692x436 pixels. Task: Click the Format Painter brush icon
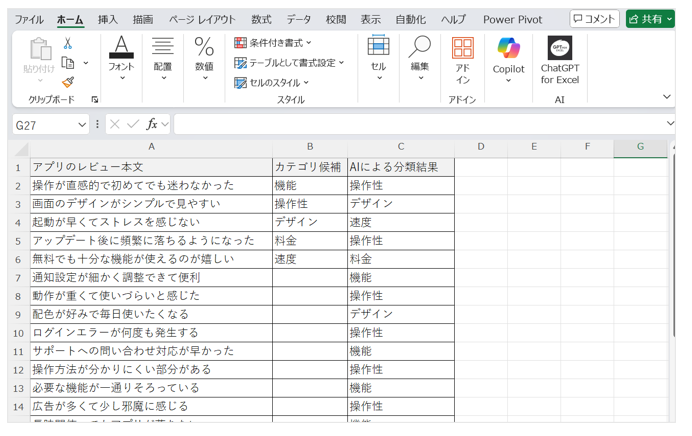pyautogui.click(x=68, y=82)
